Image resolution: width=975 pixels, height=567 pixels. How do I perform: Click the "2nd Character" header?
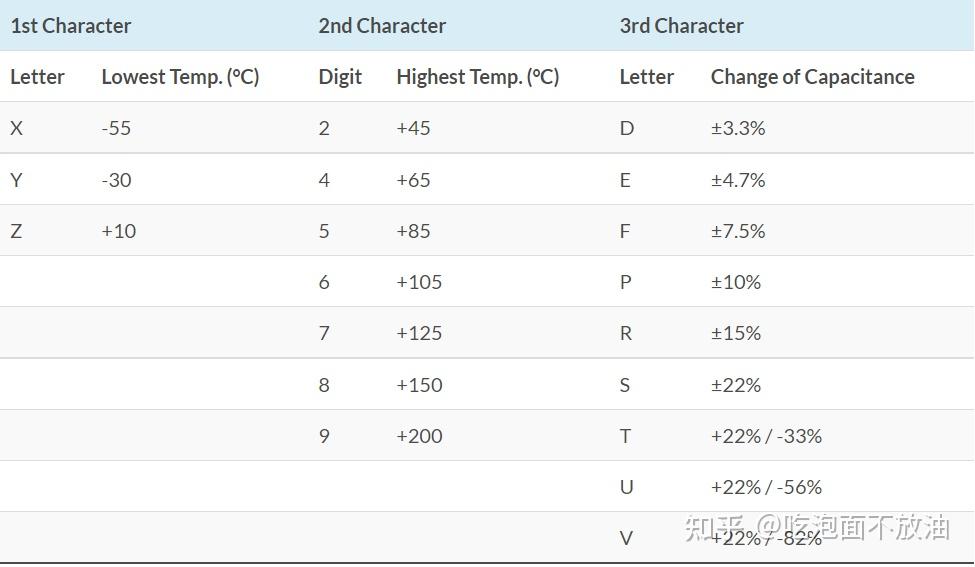[382, 26]
